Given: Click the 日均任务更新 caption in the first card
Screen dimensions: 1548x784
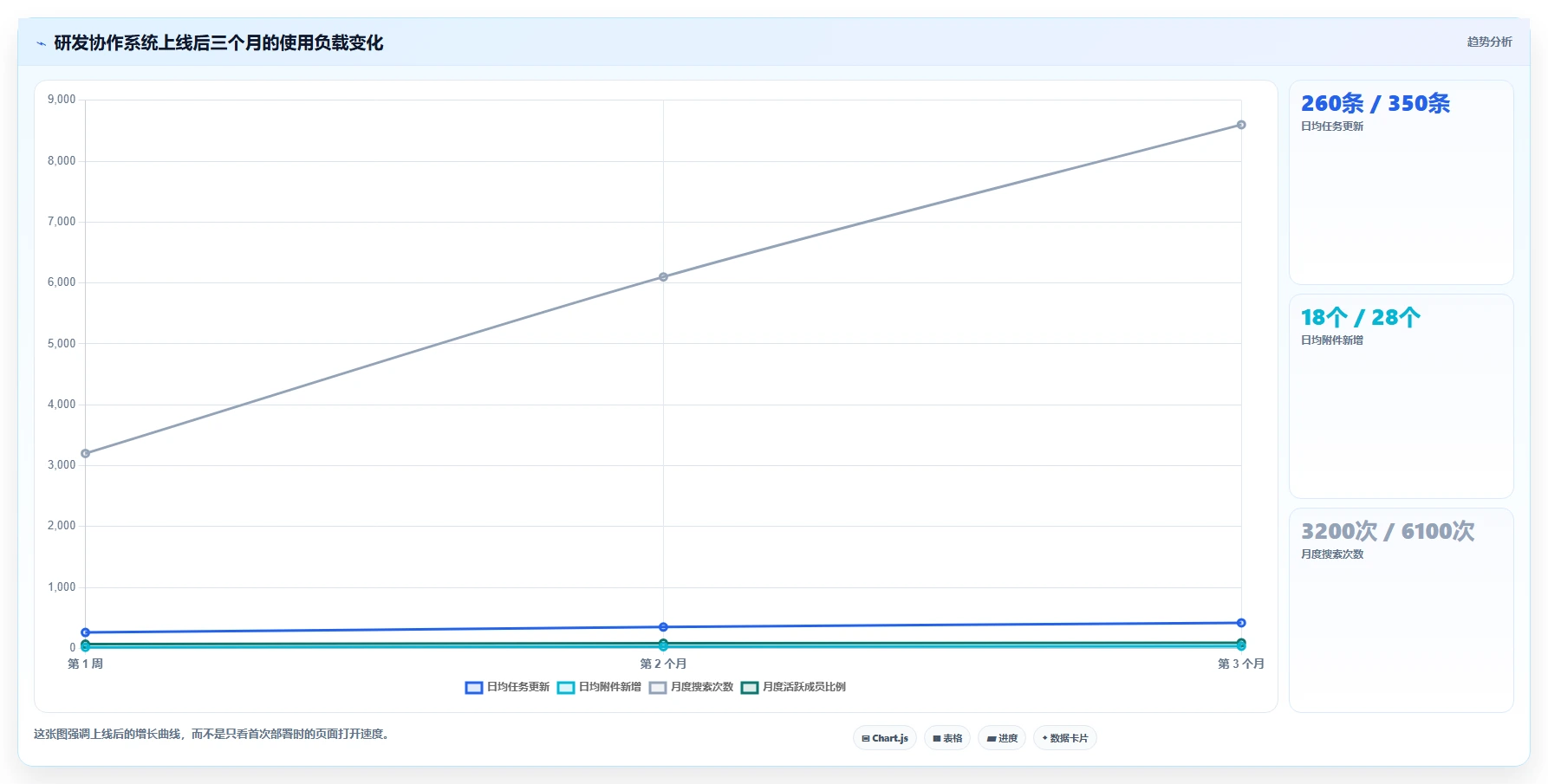Looking at the screenshot, I should [1332, 126].
